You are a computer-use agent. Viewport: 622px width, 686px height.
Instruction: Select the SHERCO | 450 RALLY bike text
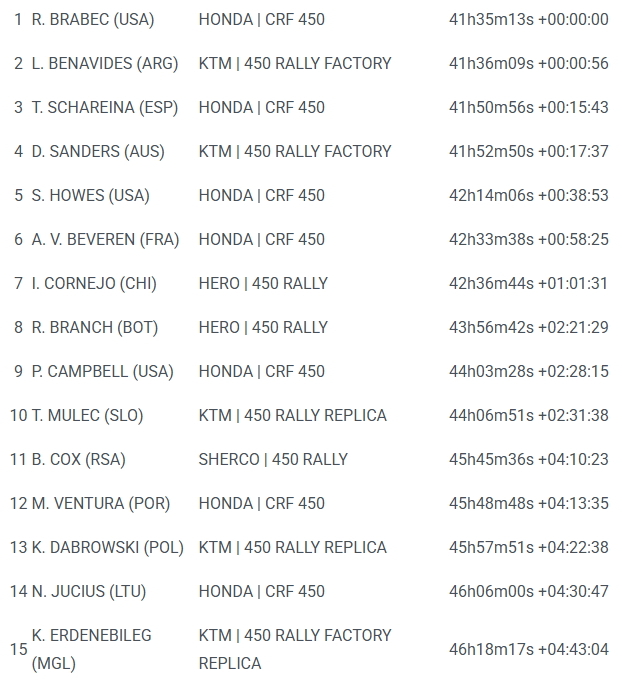273,459
